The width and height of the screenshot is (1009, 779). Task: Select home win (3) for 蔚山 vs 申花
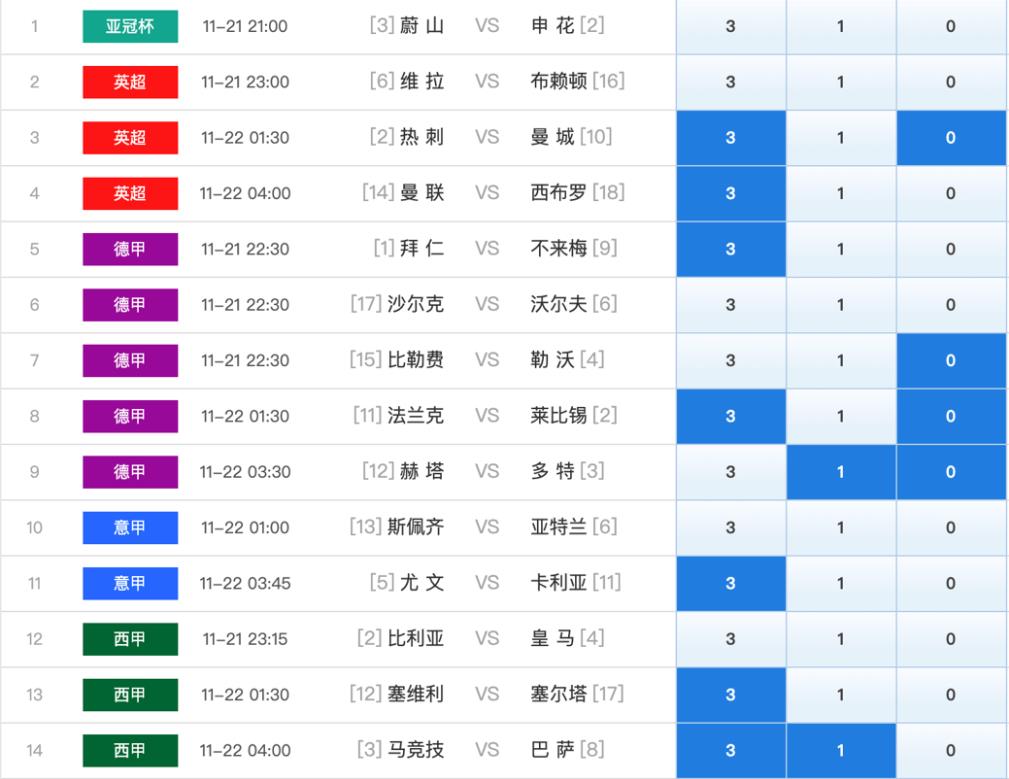pos(731,26)
